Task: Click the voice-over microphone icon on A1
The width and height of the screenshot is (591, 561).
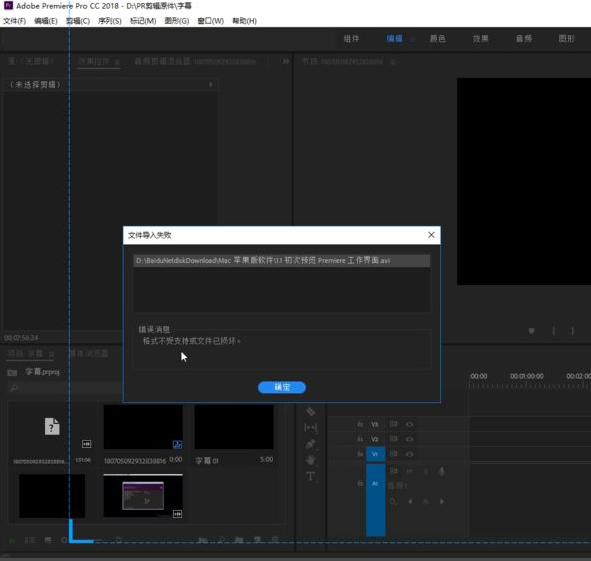Action: (442, 471)
